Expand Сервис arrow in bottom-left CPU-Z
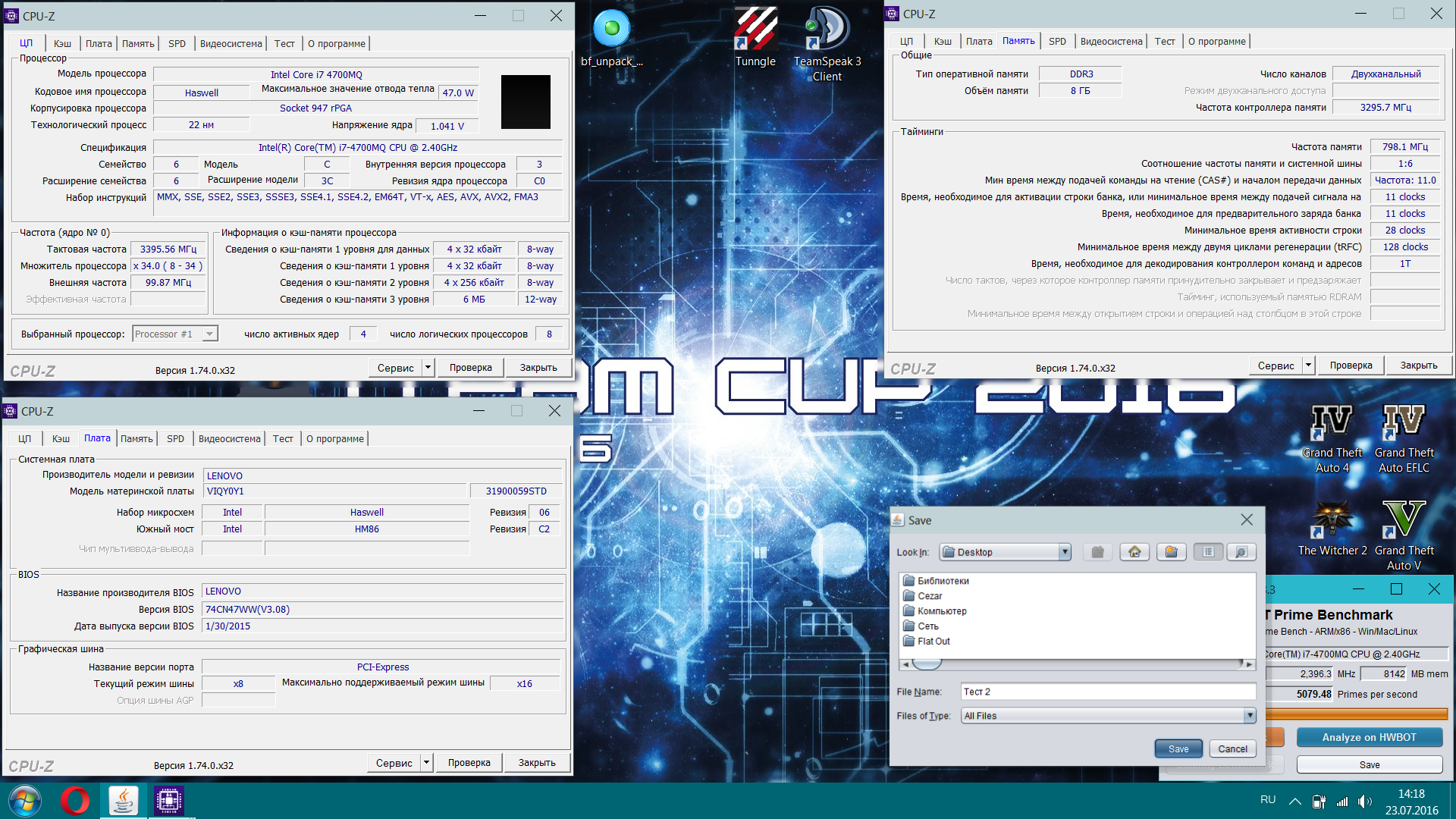 [x=426, y=763]
